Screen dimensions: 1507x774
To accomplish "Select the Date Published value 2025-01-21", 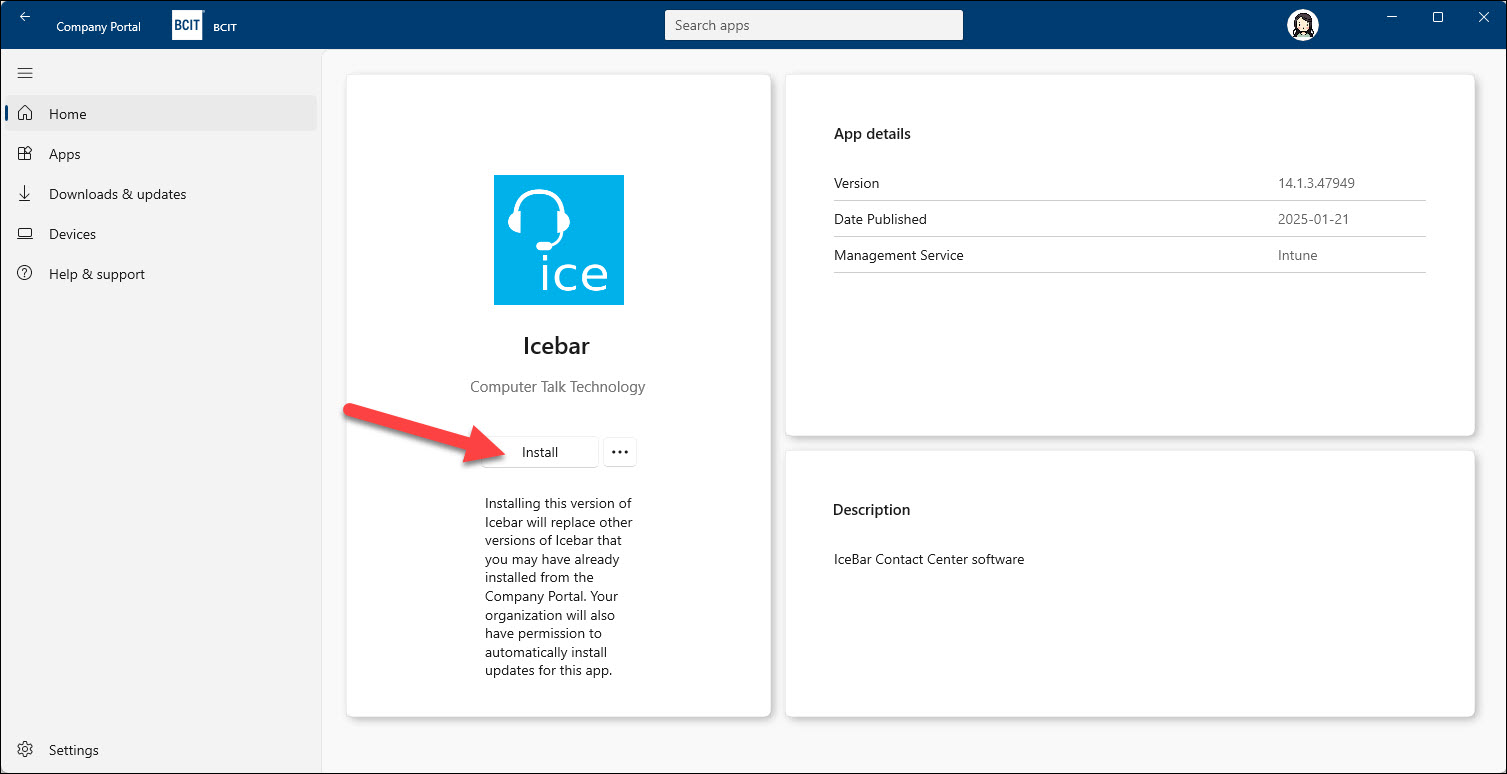I will [1313, 219].
